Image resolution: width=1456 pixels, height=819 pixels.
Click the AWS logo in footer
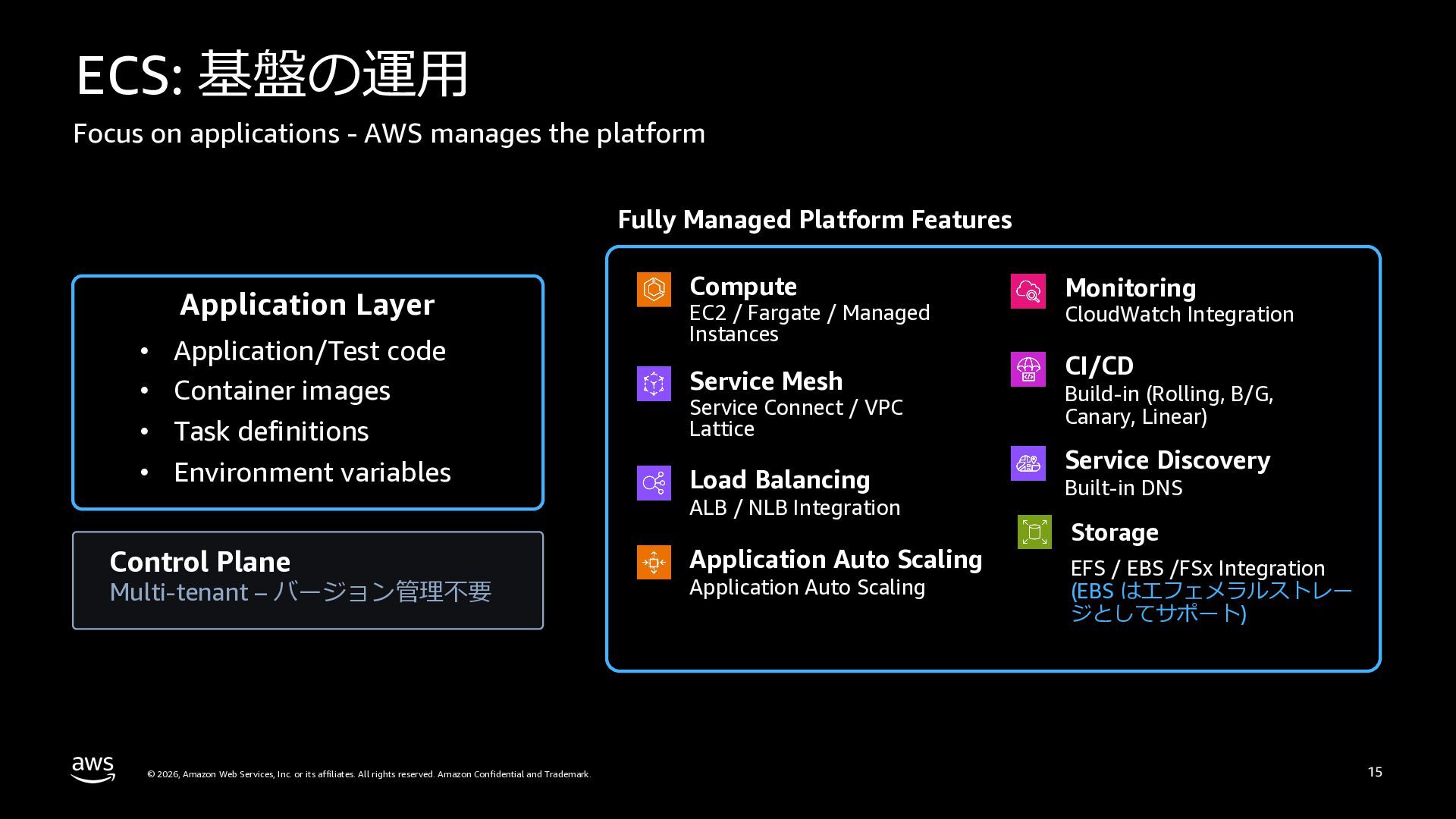point(93,769)
